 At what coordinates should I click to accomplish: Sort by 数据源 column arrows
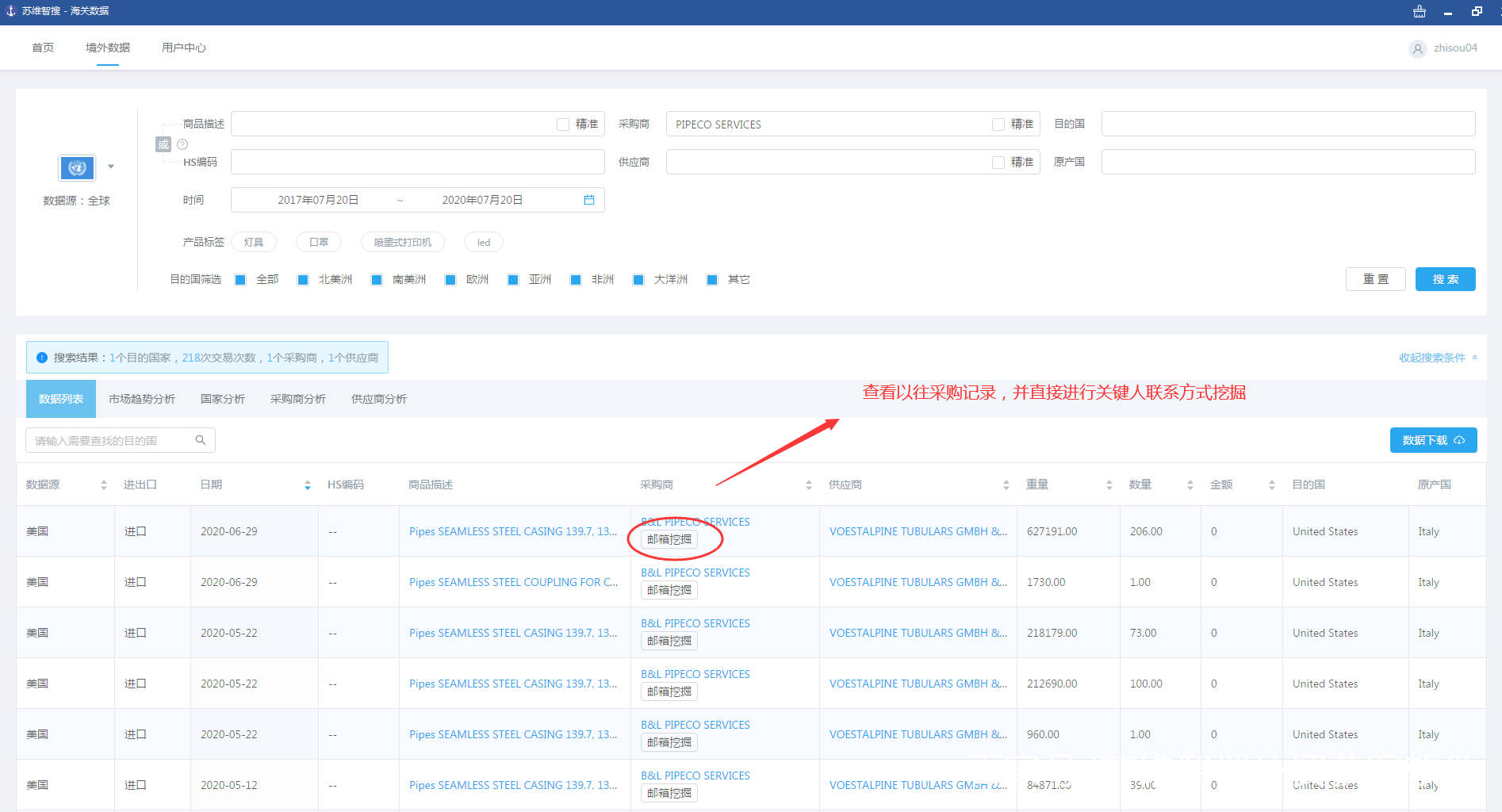pyautogui.click(x=103, y=485)
